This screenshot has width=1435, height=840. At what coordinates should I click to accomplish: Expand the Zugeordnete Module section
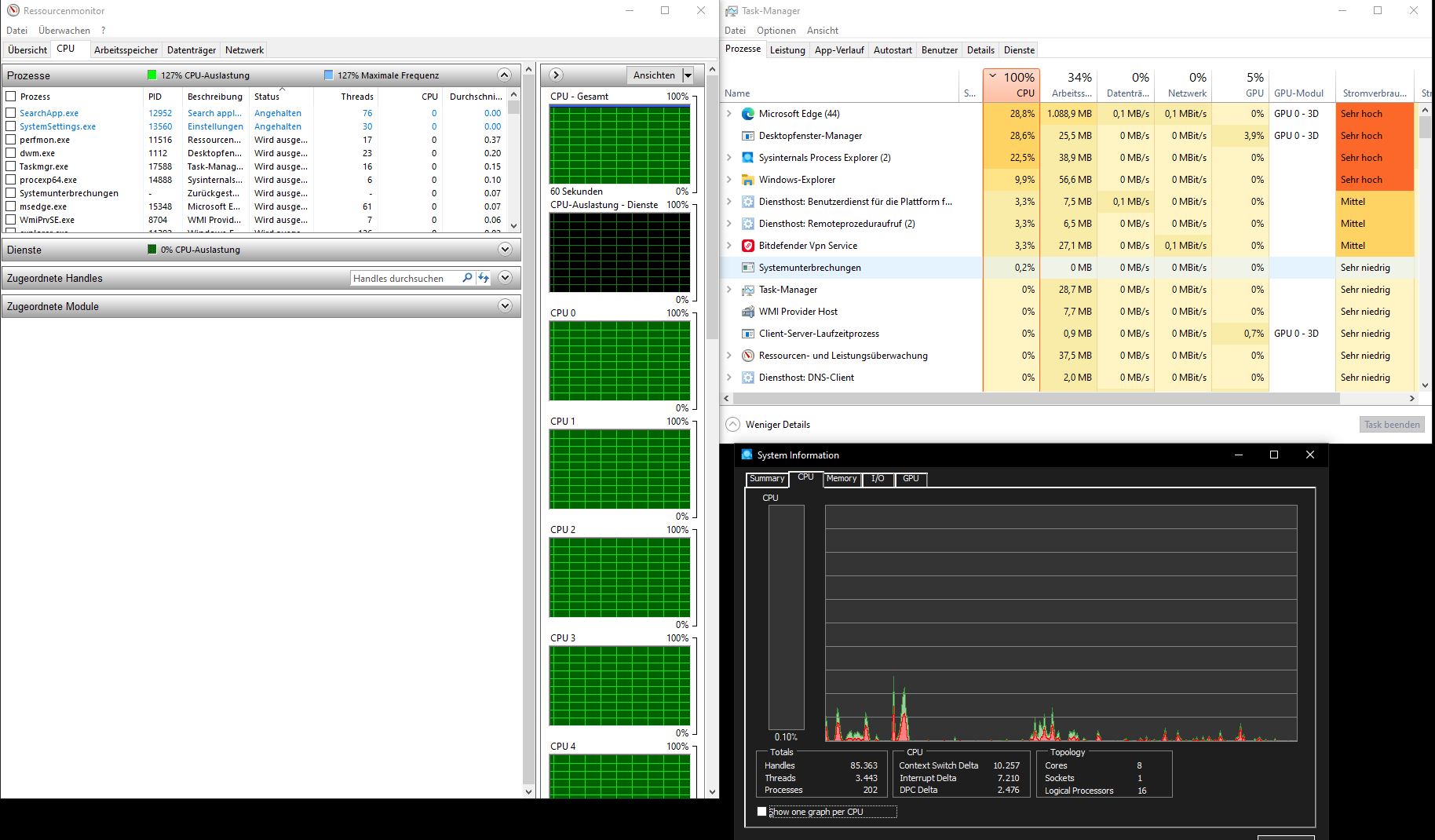pos(505,306)
